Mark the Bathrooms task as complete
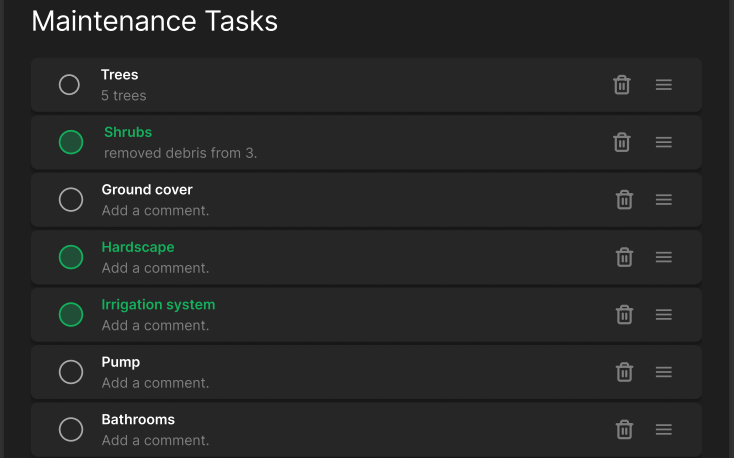This screenshot has height=458, width=734. [71, 429]
